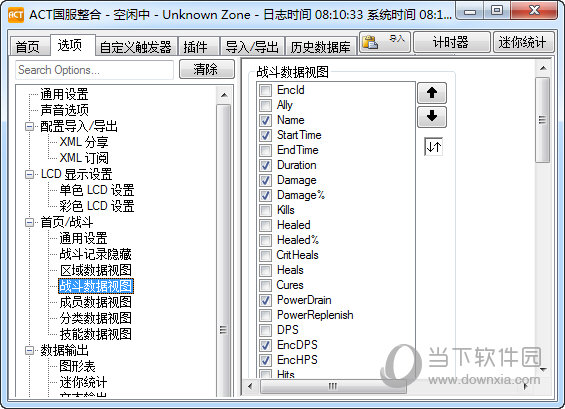Enable the EndTime checkbox

pos(265,150)
